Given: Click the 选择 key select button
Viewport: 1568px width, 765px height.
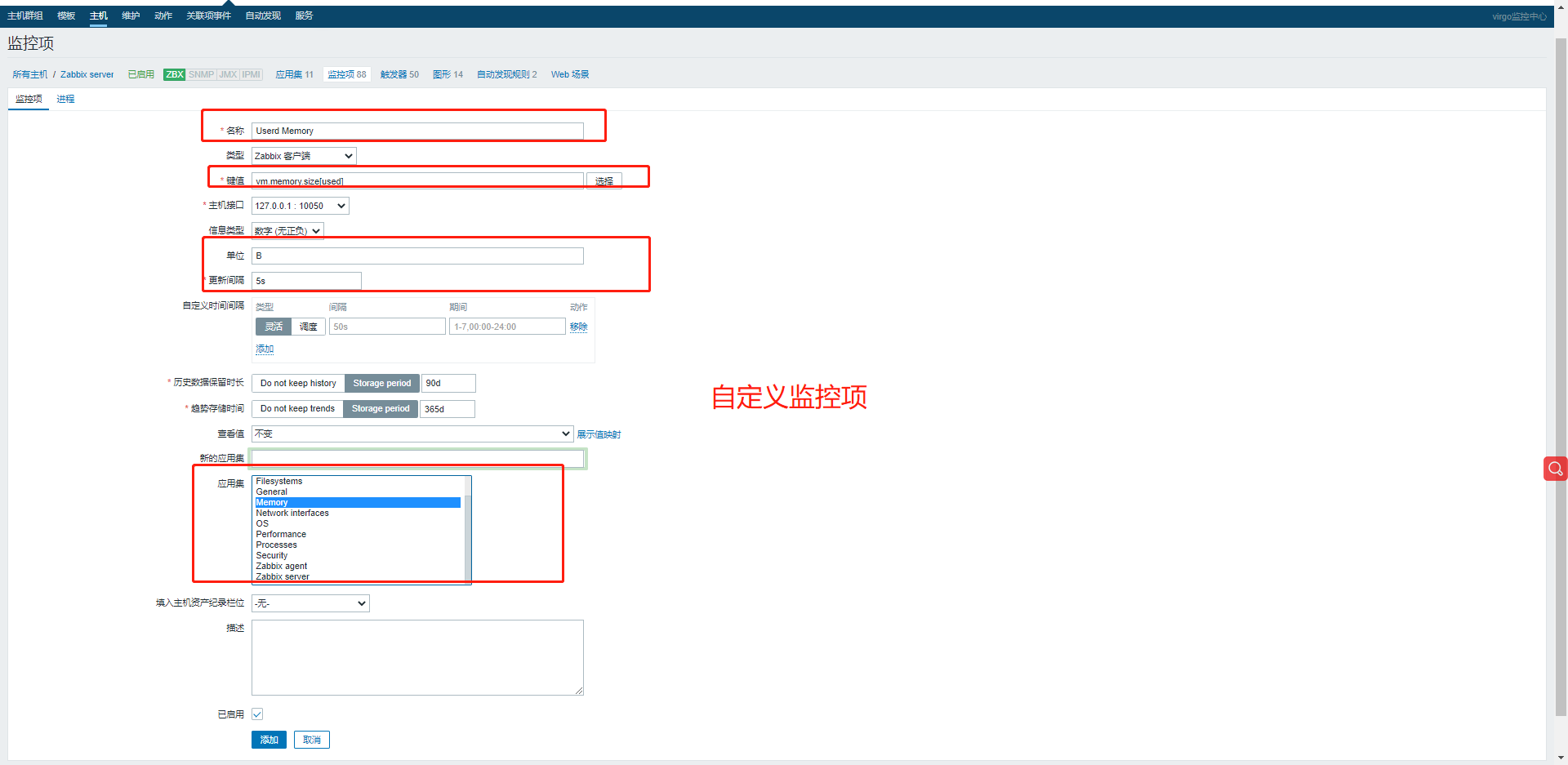Looking at the screenshot, I should [x=604, y=181].
